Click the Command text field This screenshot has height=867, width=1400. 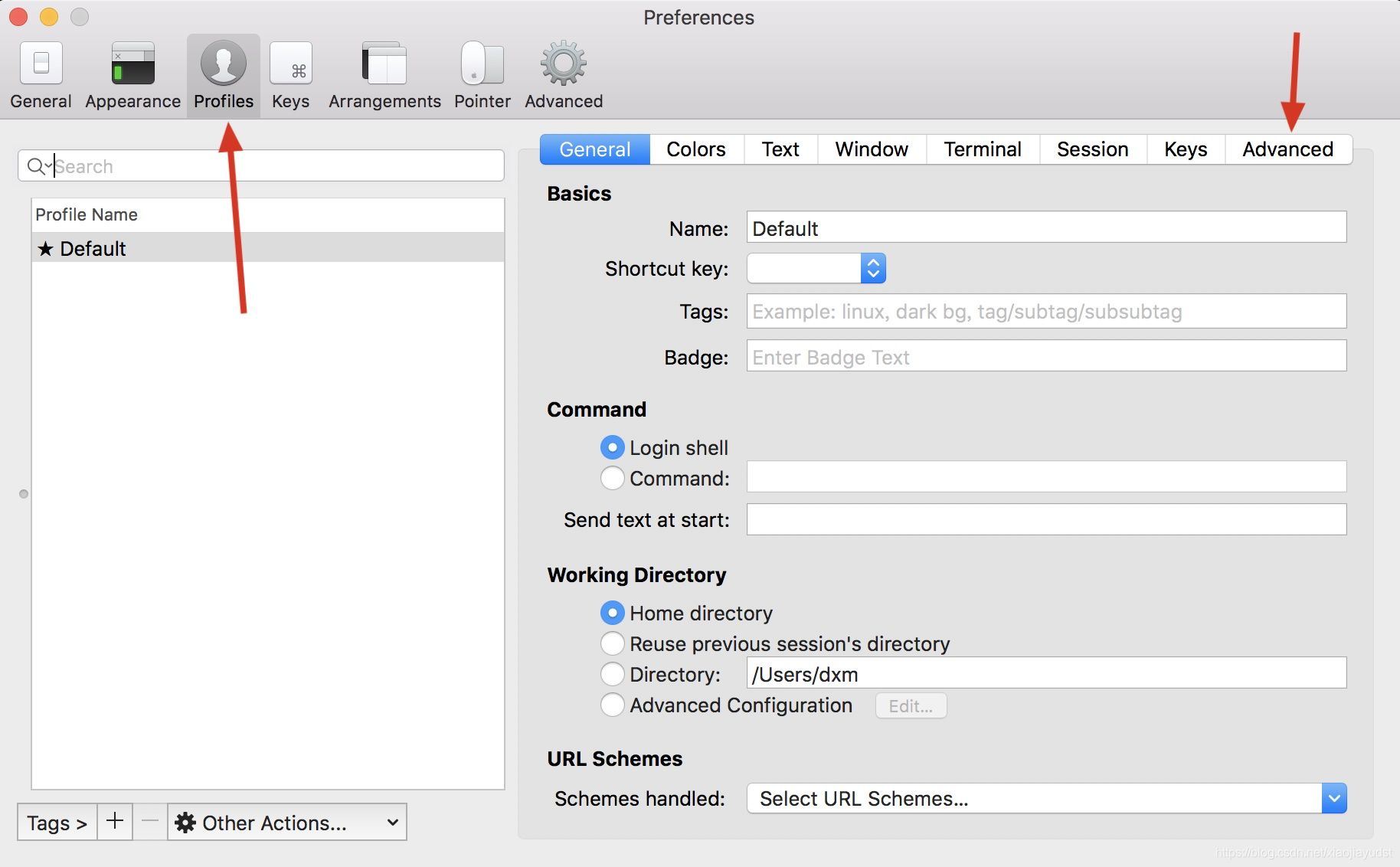pyautogui.click(x=1046, y=476)
